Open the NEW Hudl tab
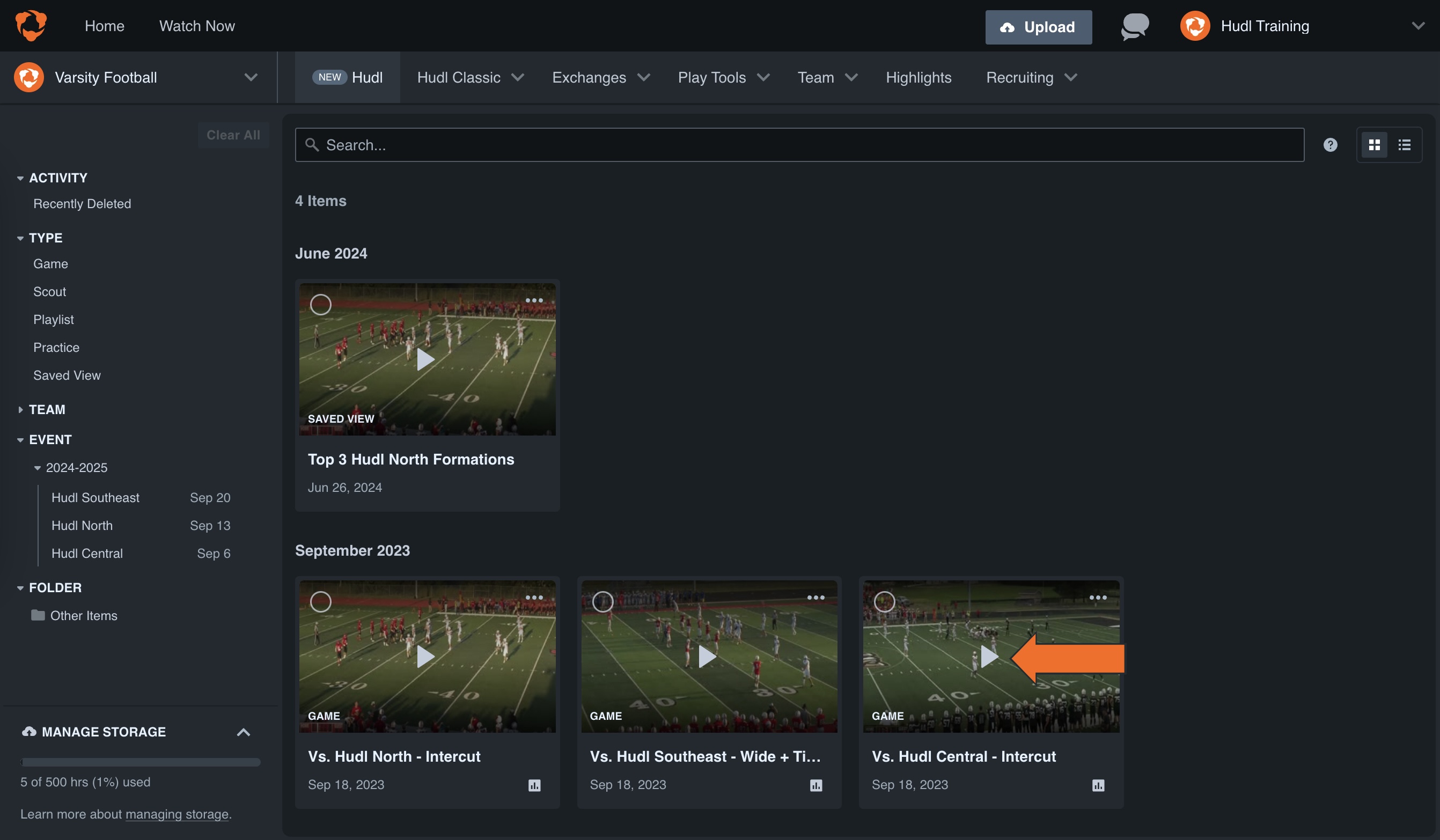This screenshot has width=1440, height=840. (348, 77)
